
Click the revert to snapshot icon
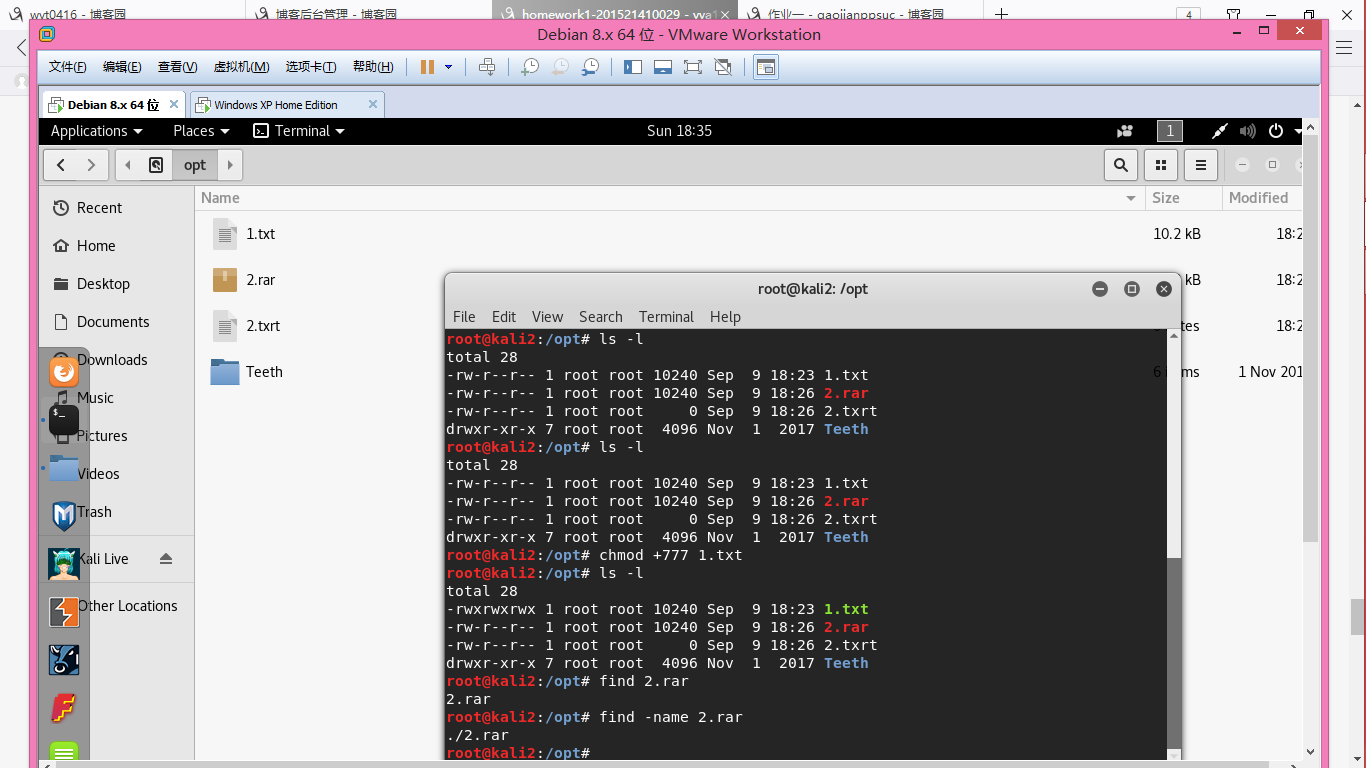click(x=561, y=67)
